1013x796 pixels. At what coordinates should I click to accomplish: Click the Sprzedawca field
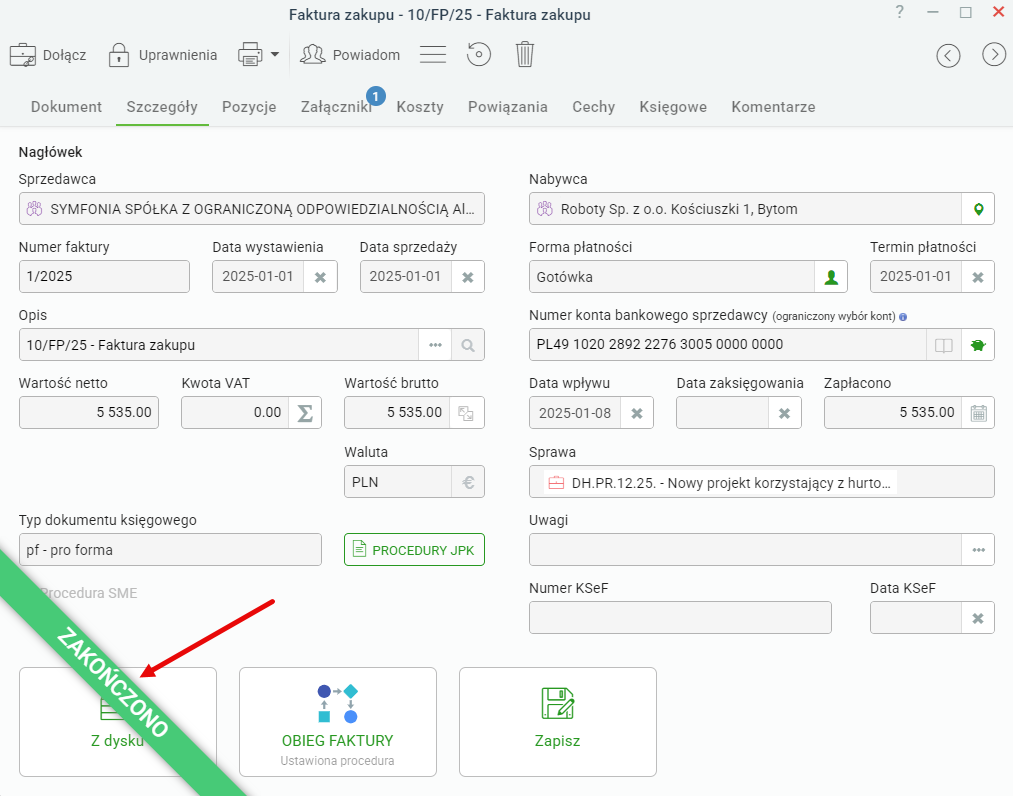(x=252, y=209)
